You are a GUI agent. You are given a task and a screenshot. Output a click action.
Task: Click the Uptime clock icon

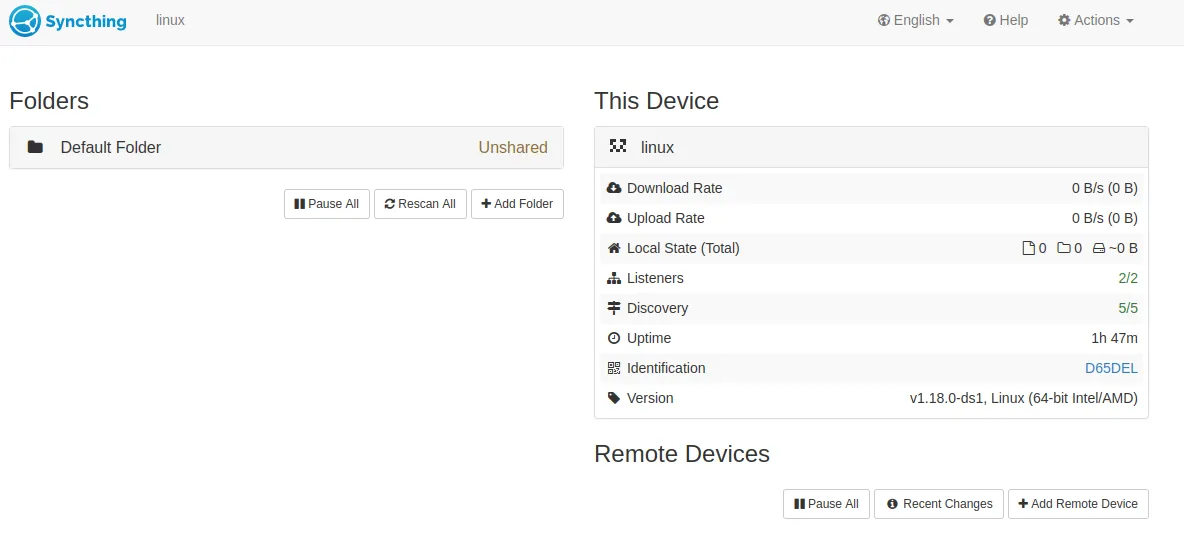(614, 338)
